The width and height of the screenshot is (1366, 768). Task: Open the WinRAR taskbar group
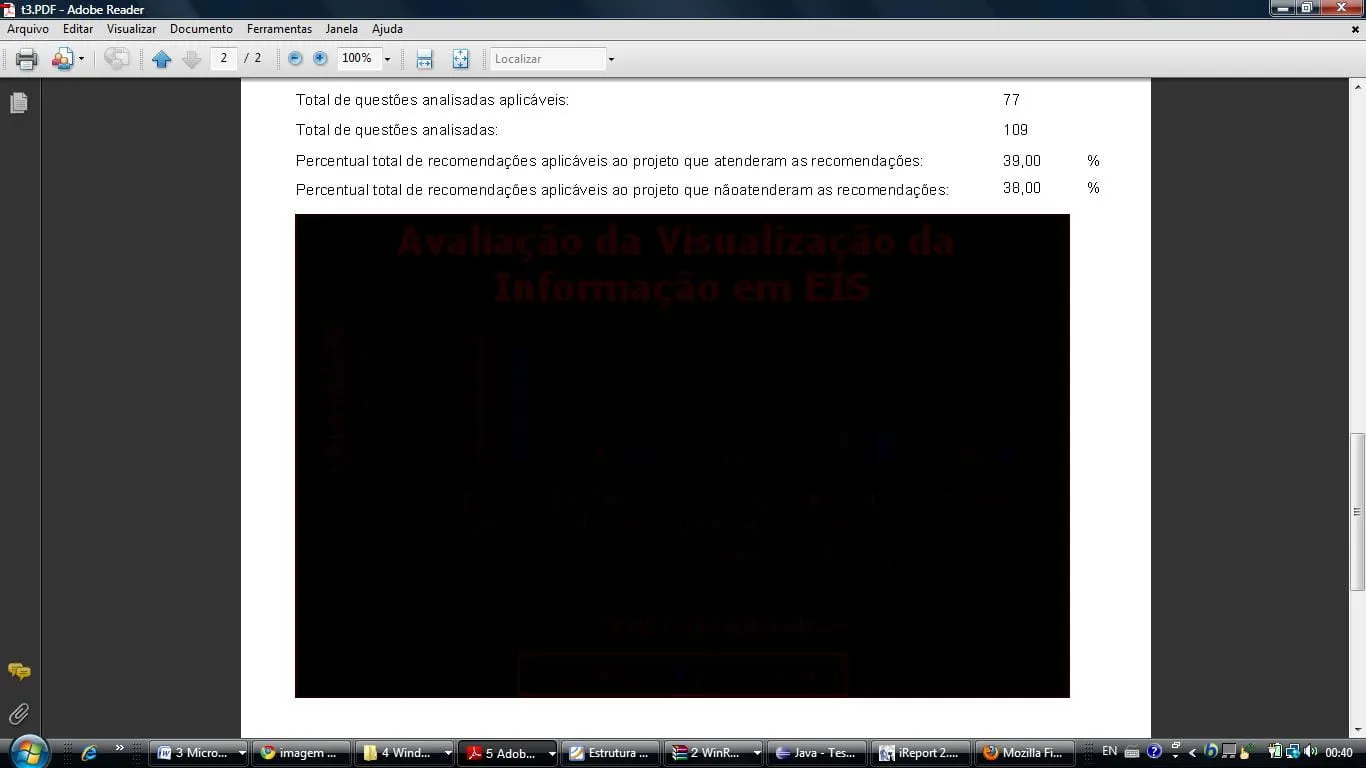click(x=716, y=753)
